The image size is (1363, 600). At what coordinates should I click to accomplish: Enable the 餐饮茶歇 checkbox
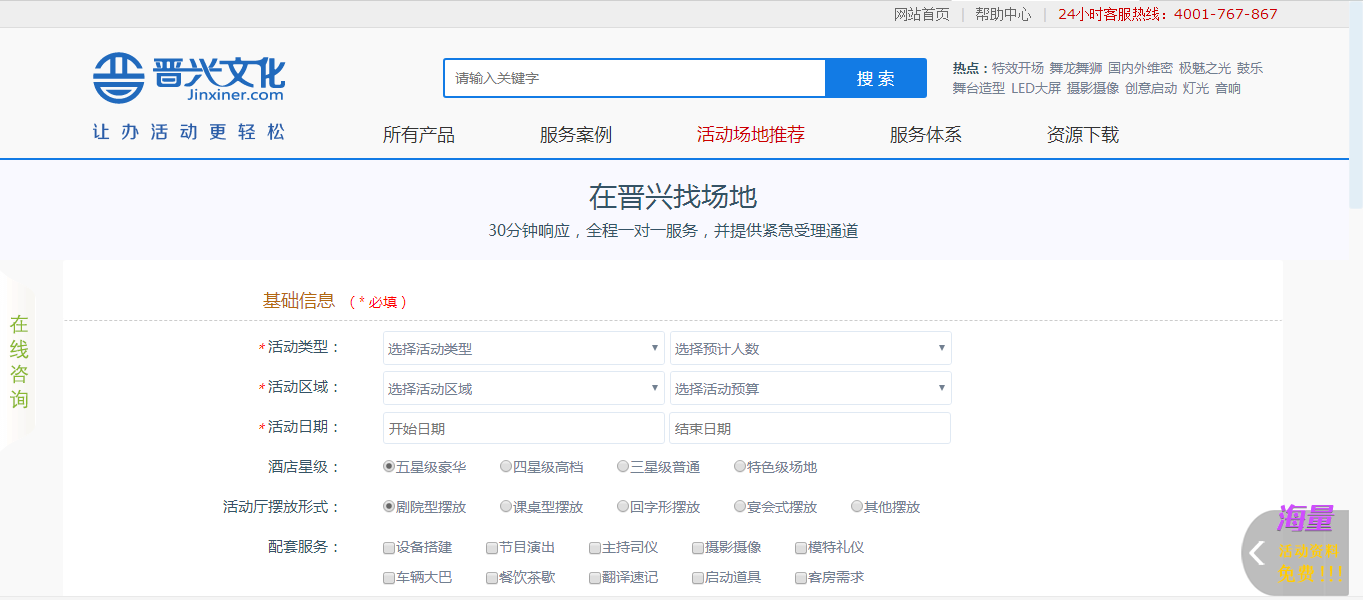point(492,578)
